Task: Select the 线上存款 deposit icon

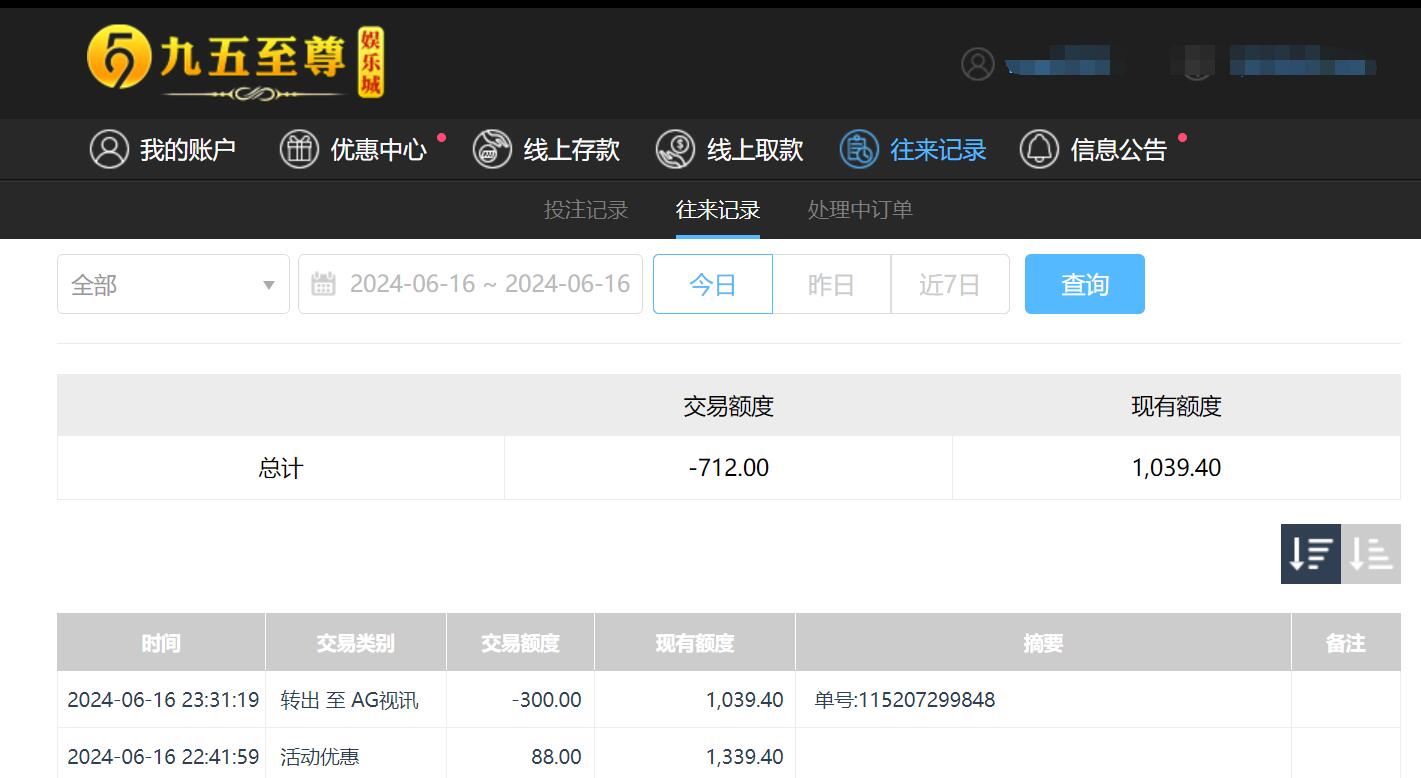Action: 492,148
